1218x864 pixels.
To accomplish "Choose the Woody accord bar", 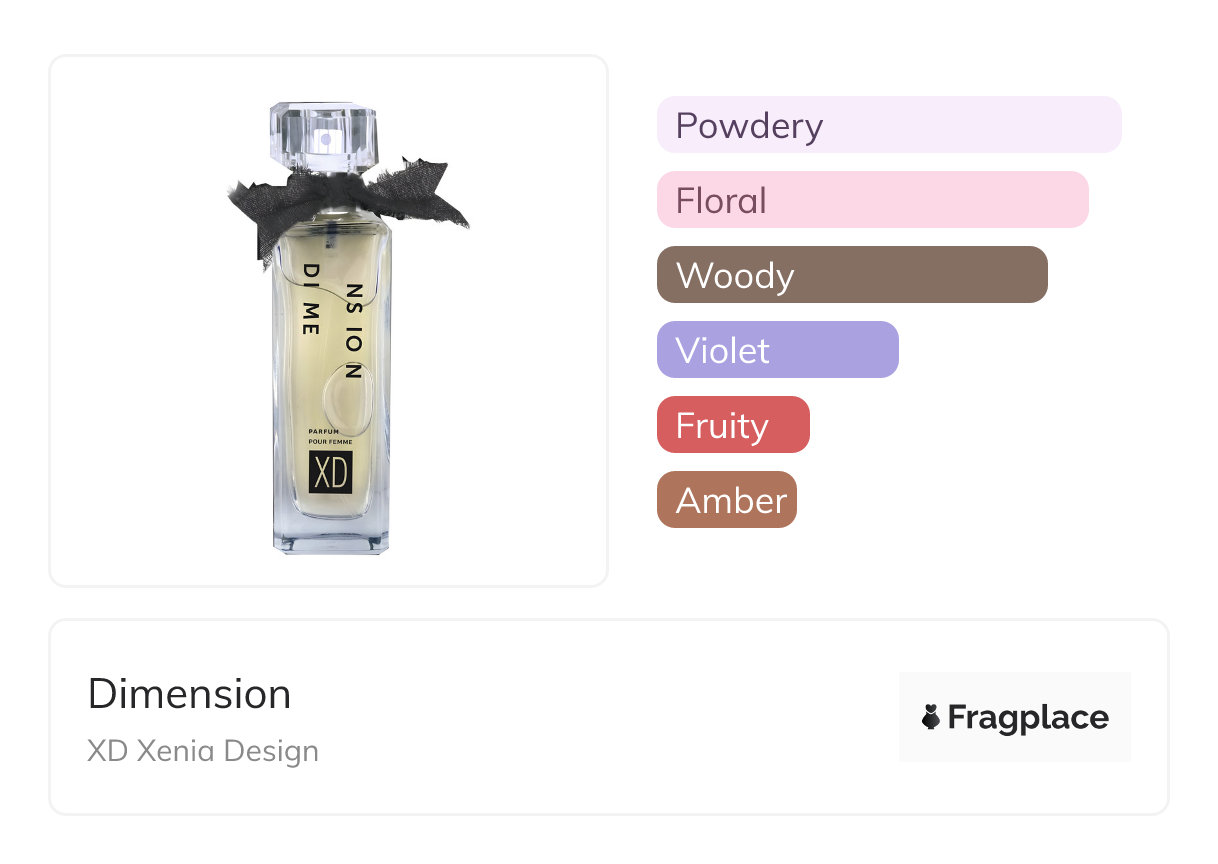I will tap(851, 275).
